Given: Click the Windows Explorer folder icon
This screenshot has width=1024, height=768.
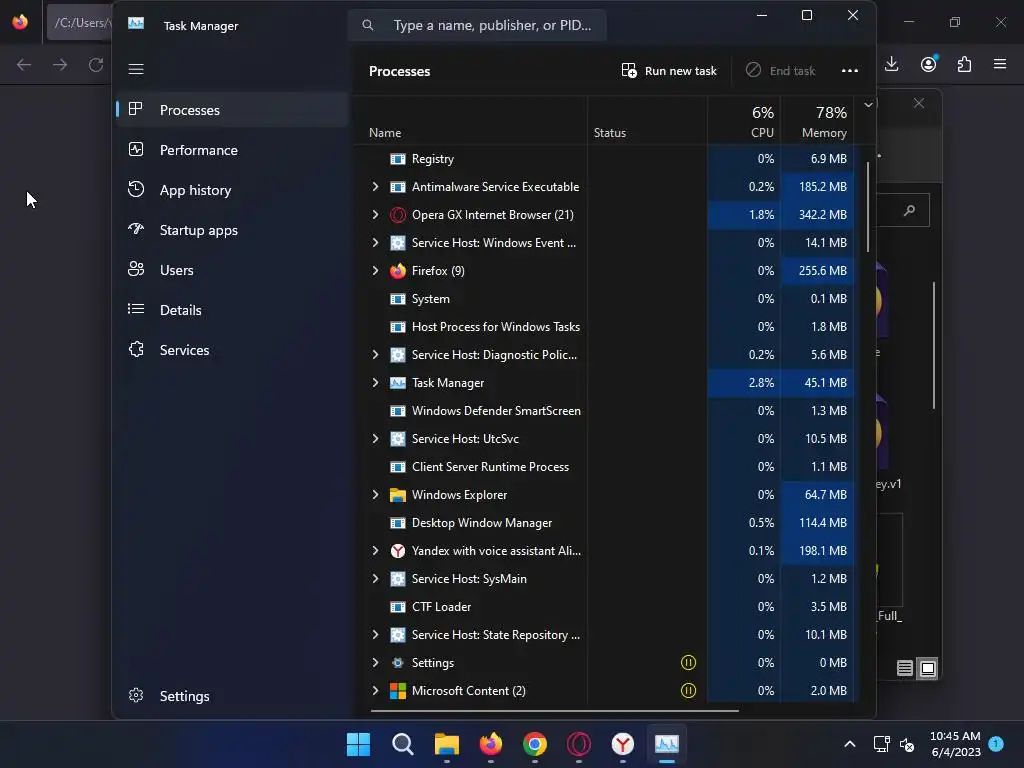Looking at the screenshot, I should 398,495.
